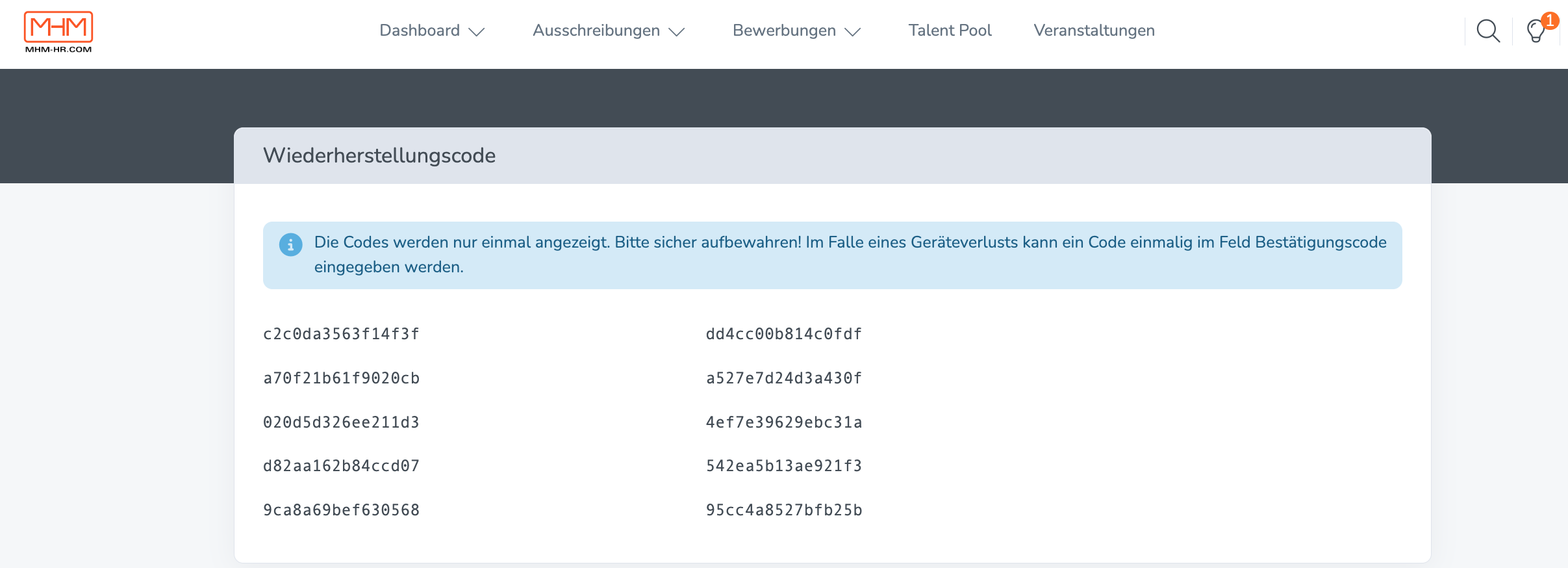The height and width of the screenshot is (568, 1568).
Task: Click the MHM-HR.COM logo
Action: (x=58, y=32)
